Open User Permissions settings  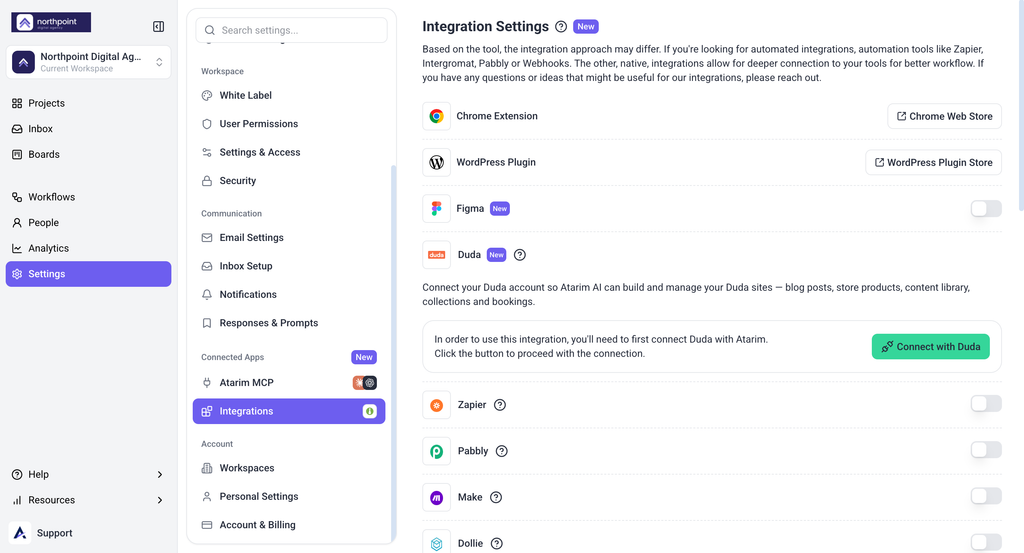tap(289, 124)
